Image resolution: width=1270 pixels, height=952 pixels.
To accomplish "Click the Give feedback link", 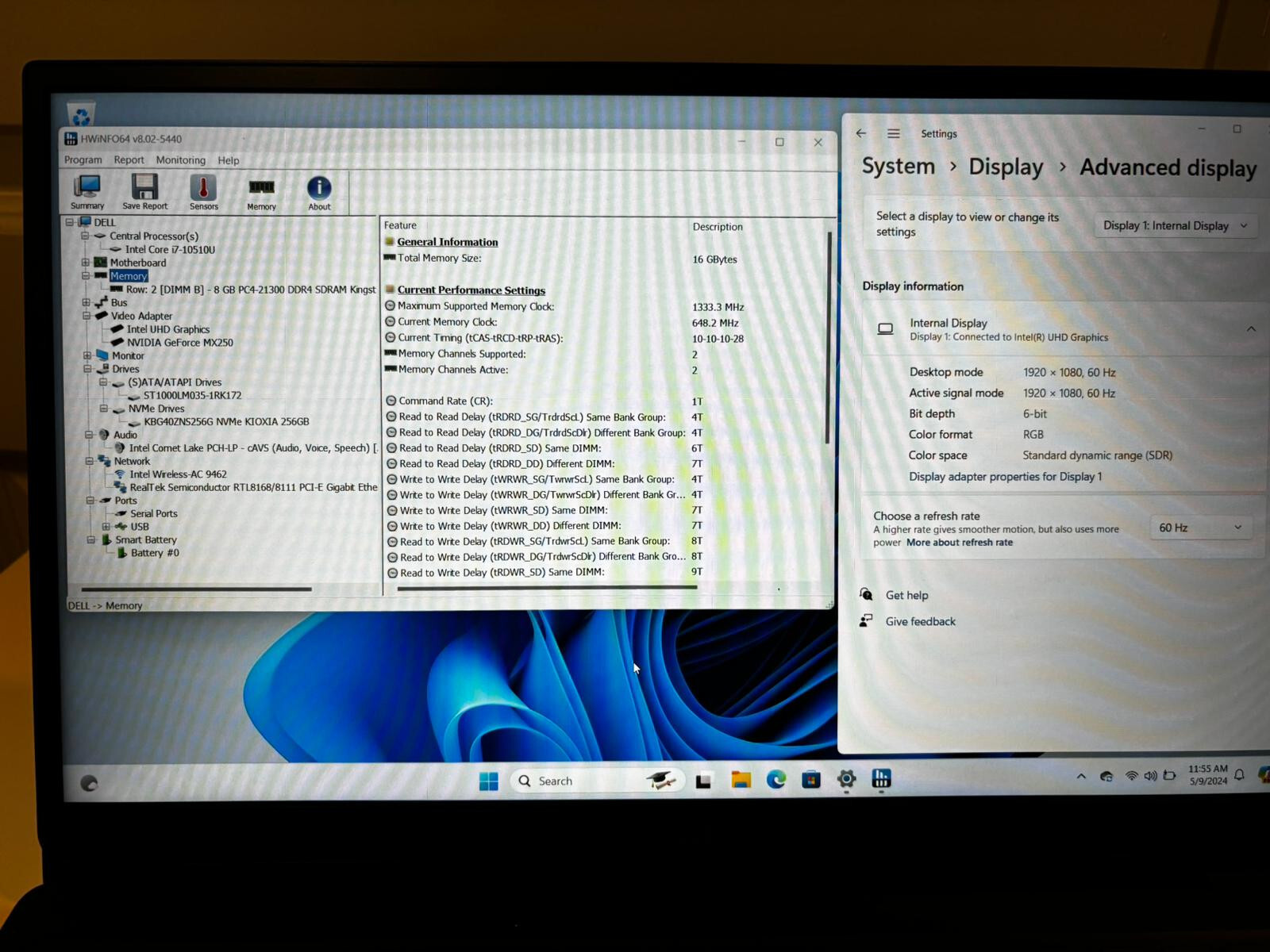I will [x=921, y=621].
